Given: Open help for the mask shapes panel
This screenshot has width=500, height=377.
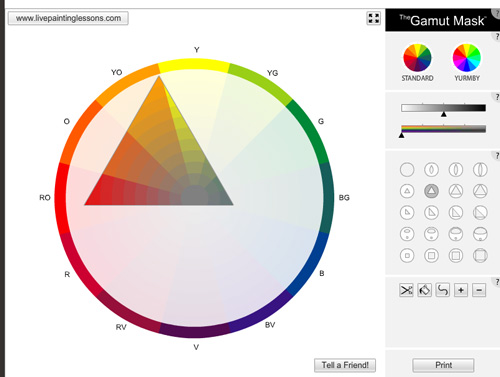Looking at the screenshot, I should [x=496, y=155].
